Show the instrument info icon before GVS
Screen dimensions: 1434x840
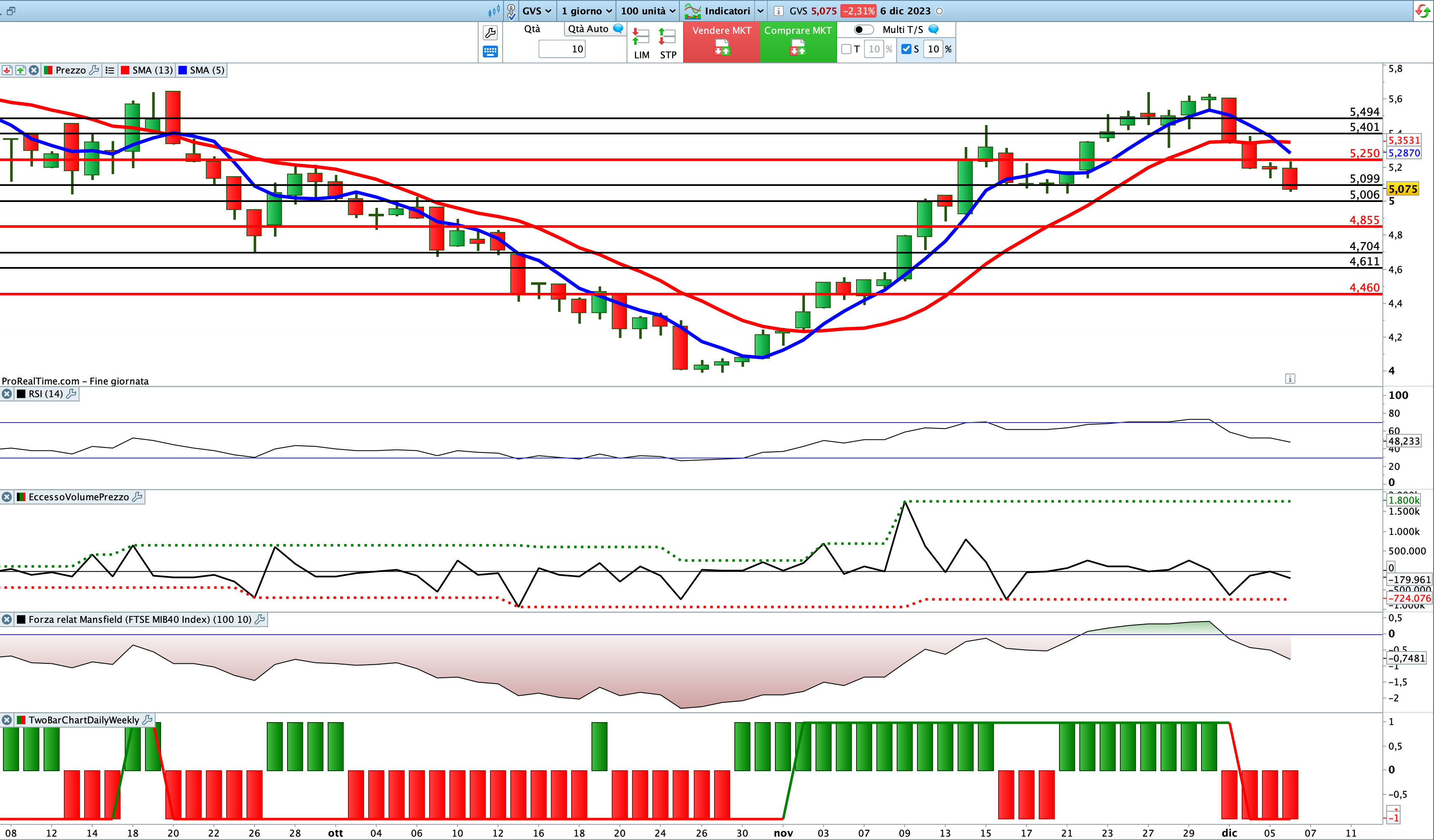click(x=778, y=11)
